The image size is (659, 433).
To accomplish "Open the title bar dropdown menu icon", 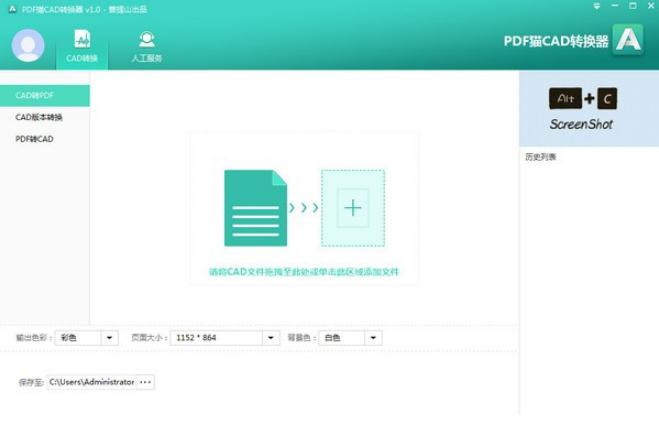I will 596,6.
